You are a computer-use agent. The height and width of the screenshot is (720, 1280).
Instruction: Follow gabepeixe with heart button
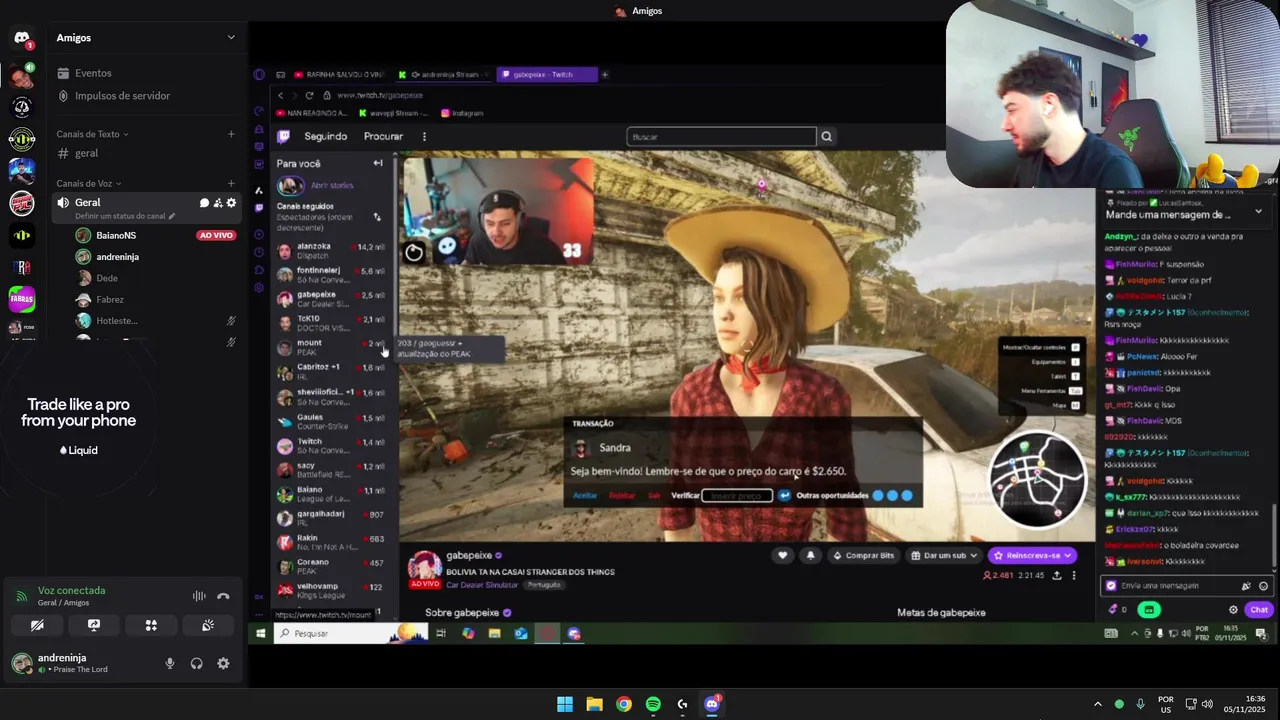point(783,555)
